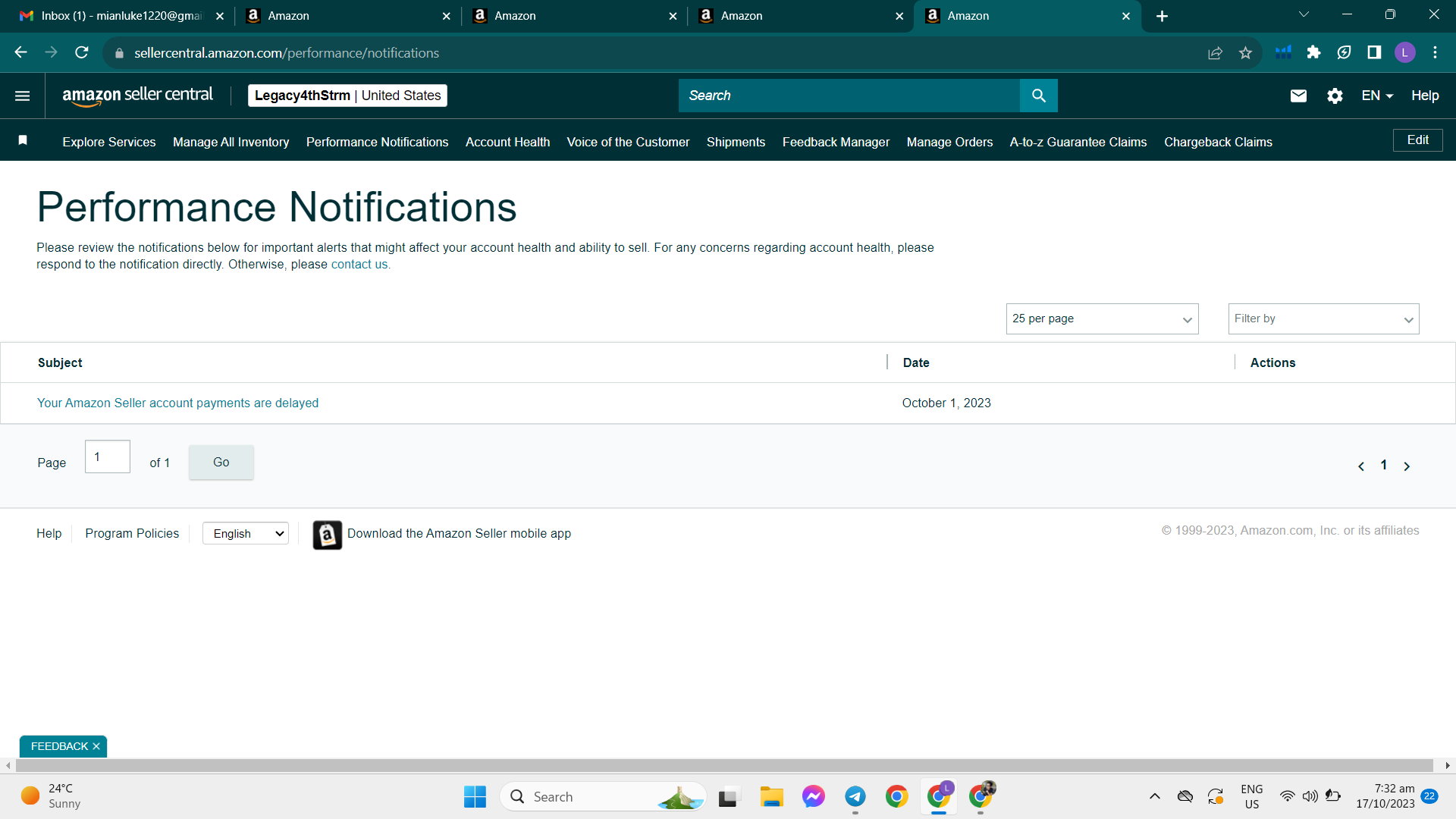
Task: Go to next page arrow
Action: pos(1407,466)
